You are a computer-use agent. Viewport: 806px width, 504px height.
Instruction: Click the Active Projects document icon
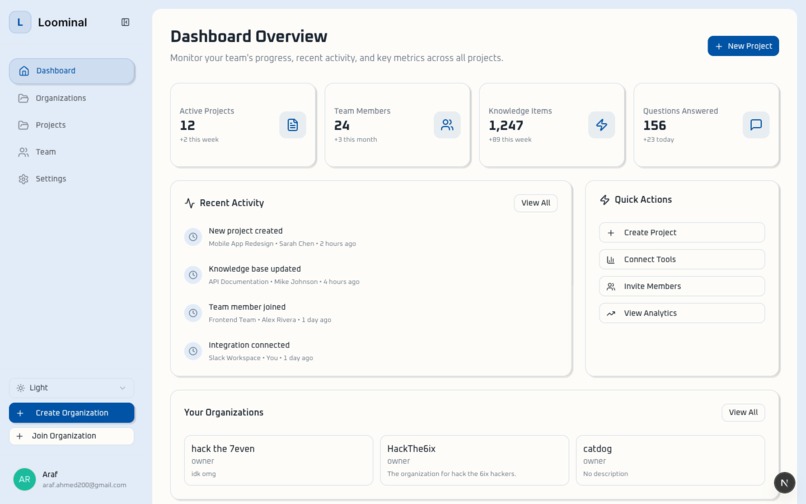click(292, 125)
